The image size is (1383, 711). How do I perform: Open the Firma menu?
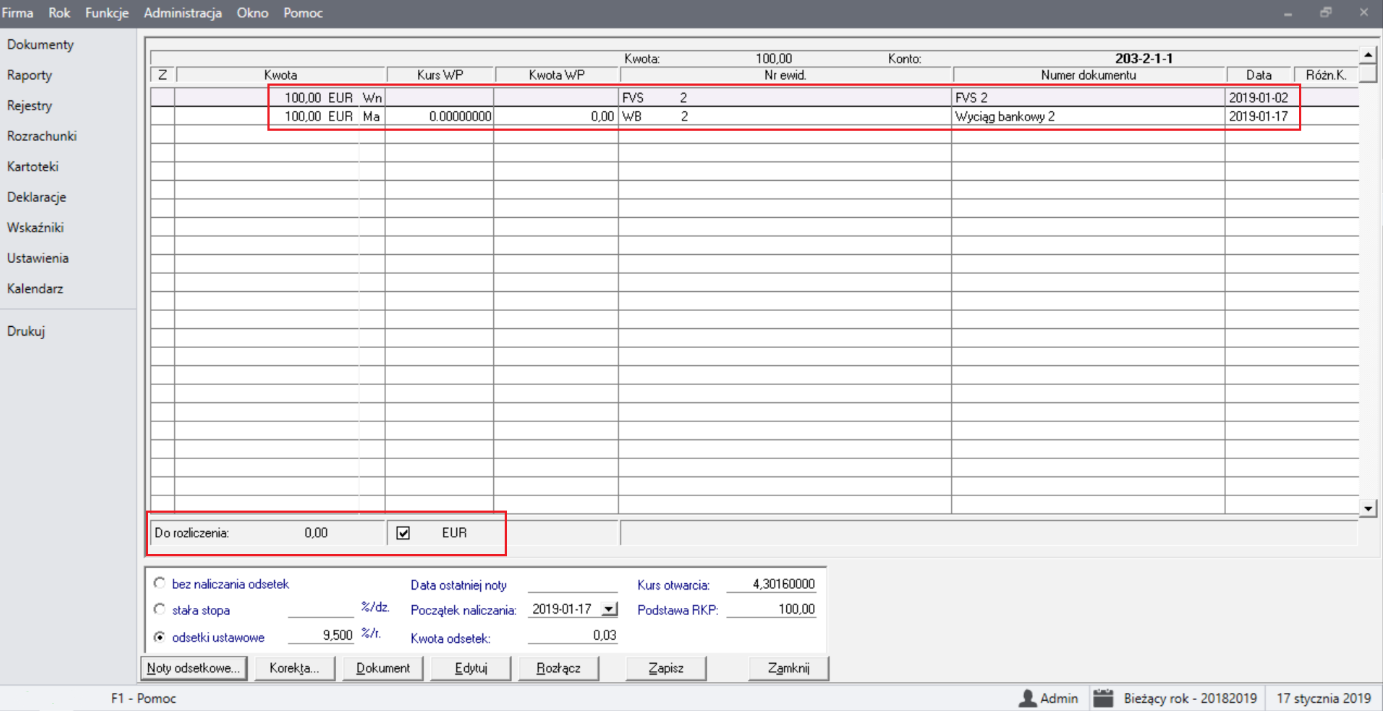pos(17,13)
